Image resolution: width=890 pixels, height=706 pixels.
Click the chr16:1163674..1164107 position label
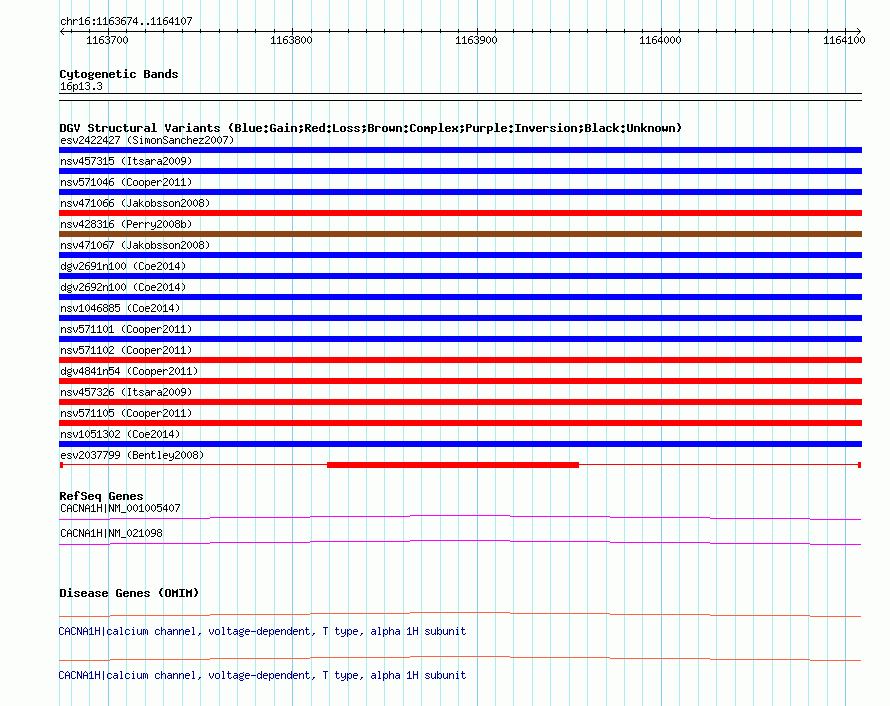click(126, 22)
